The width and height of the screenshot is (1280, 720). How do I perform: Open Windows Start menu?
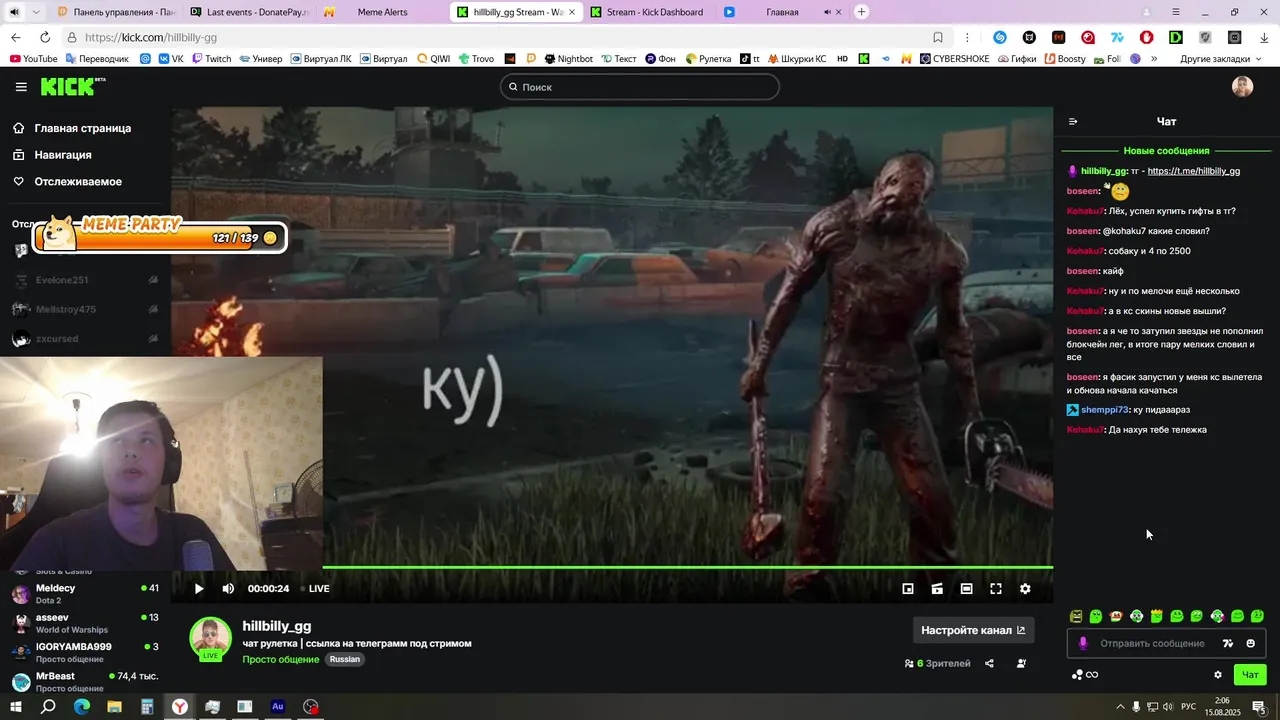pyautogui.click(x=15, y=707)
